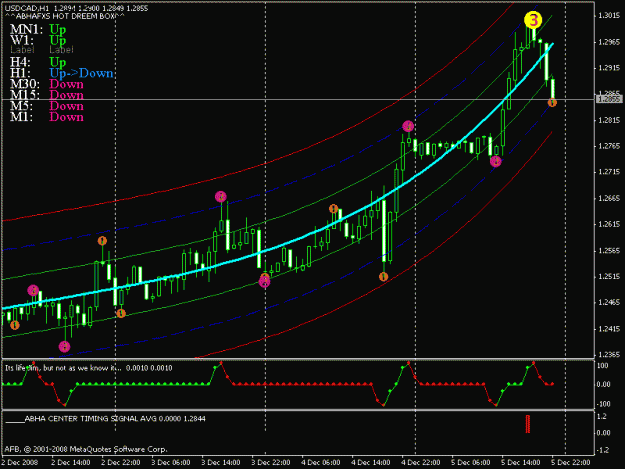Click the 1.3015 price axis label
Image resolution: width=625 pixels, height=469 pixels.
609,16
